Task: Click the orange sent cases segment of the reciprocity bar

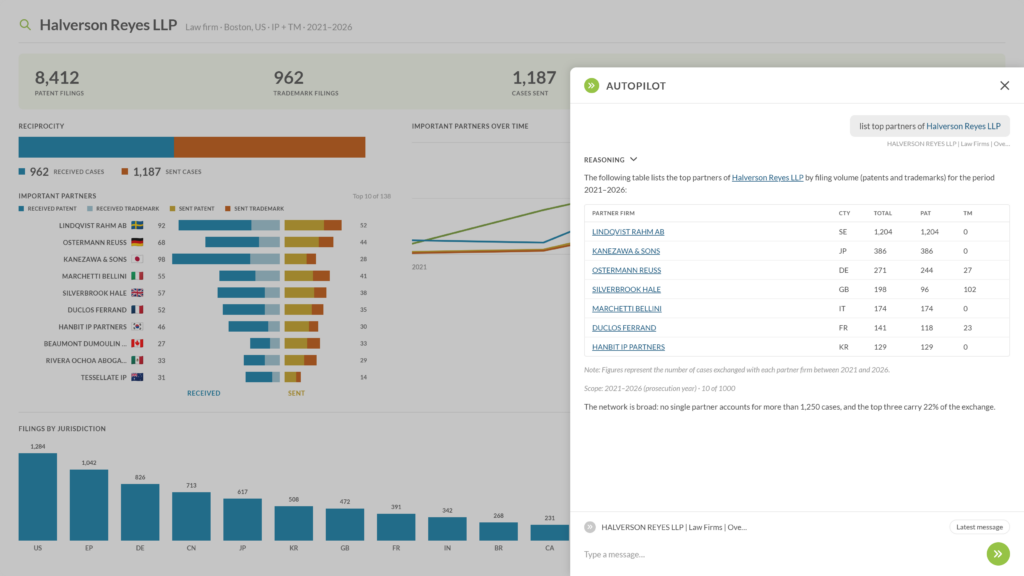Action: [270, 147]
